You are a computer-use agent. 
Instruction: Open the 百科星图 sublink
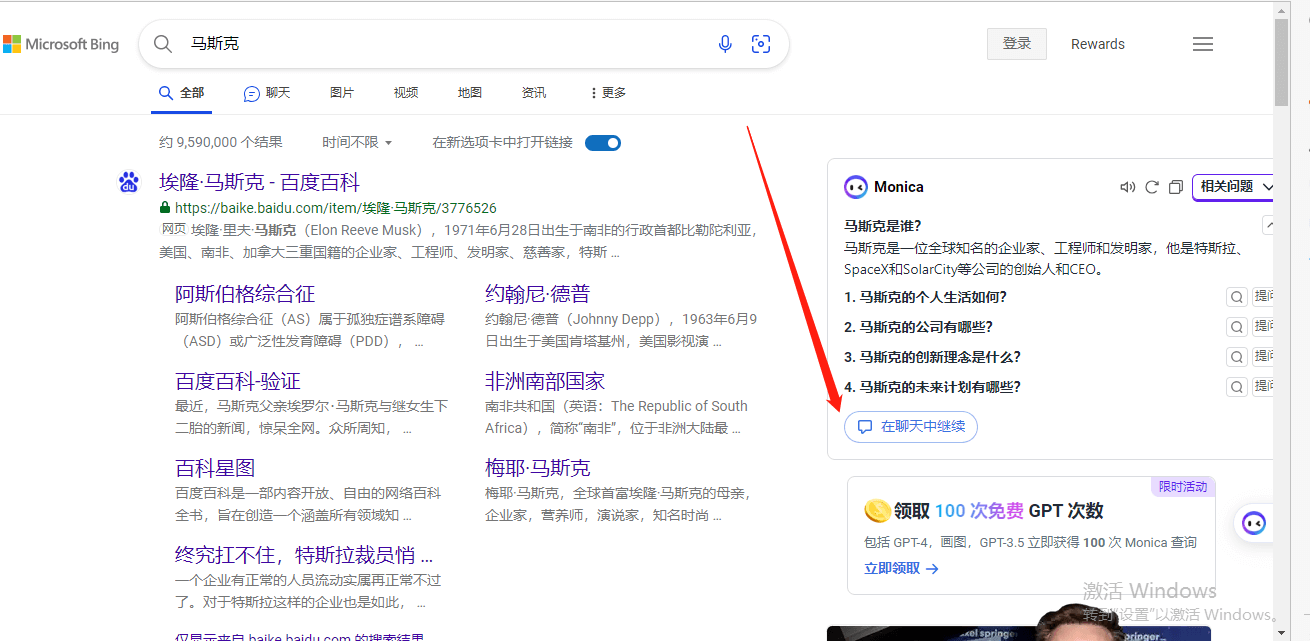pyautogui.click(x=215, y=468)
